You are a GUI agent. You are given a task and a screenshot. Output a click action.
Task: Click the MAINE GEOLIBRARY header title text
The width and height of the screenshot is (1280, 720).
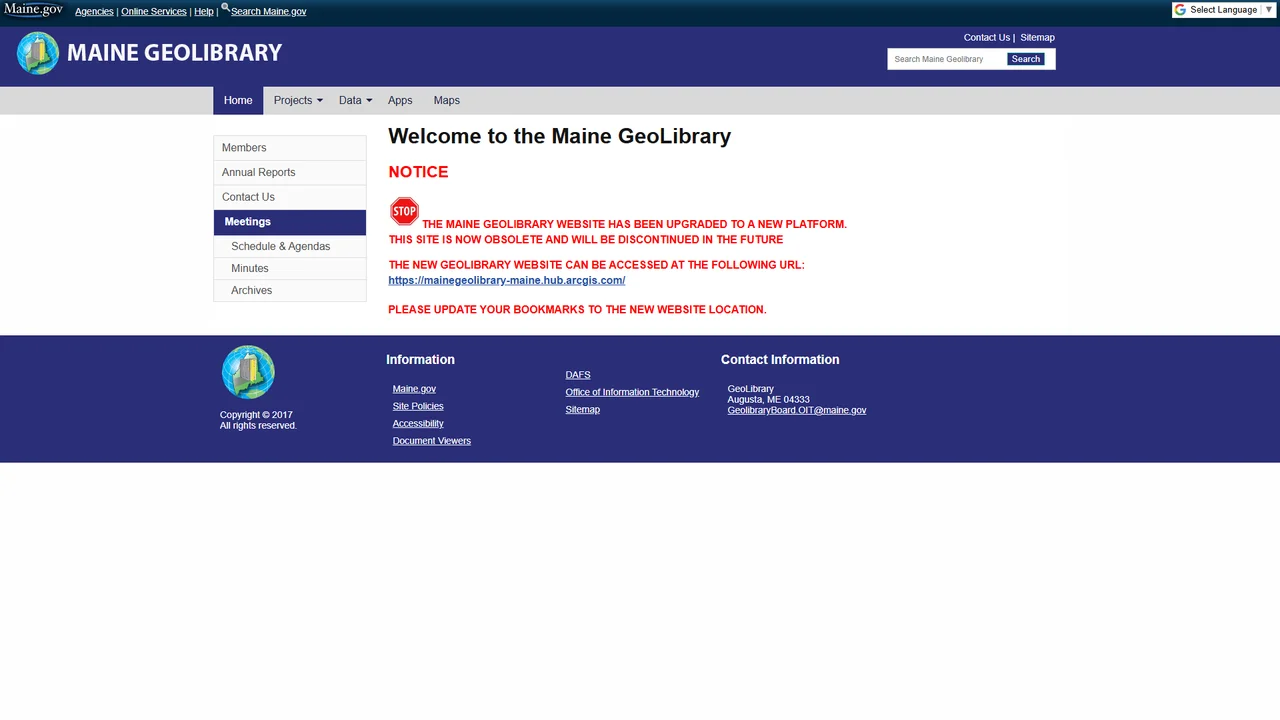(x=174, y=53)
